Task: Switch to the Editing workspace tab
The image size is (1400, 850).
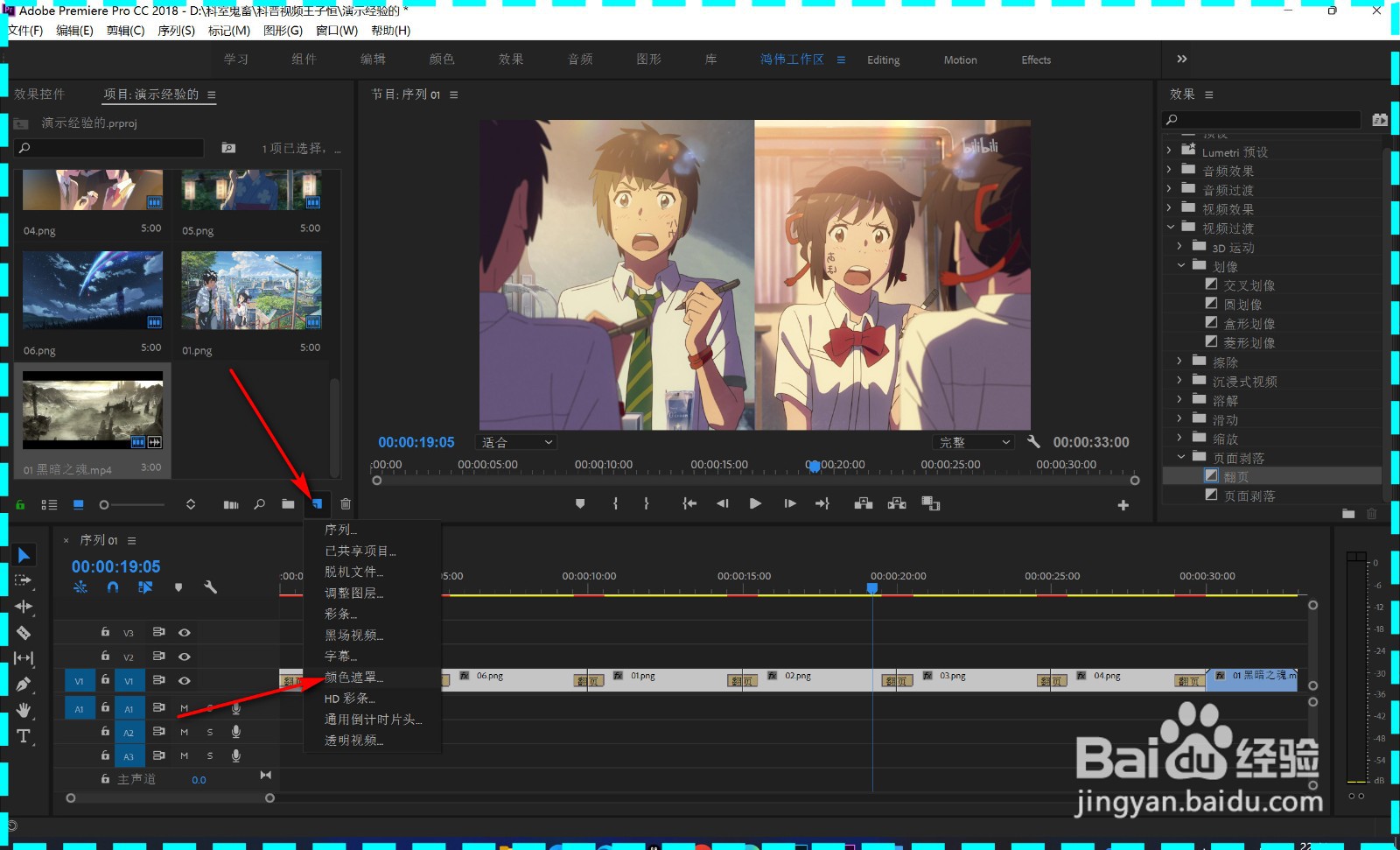Action: 884,60
